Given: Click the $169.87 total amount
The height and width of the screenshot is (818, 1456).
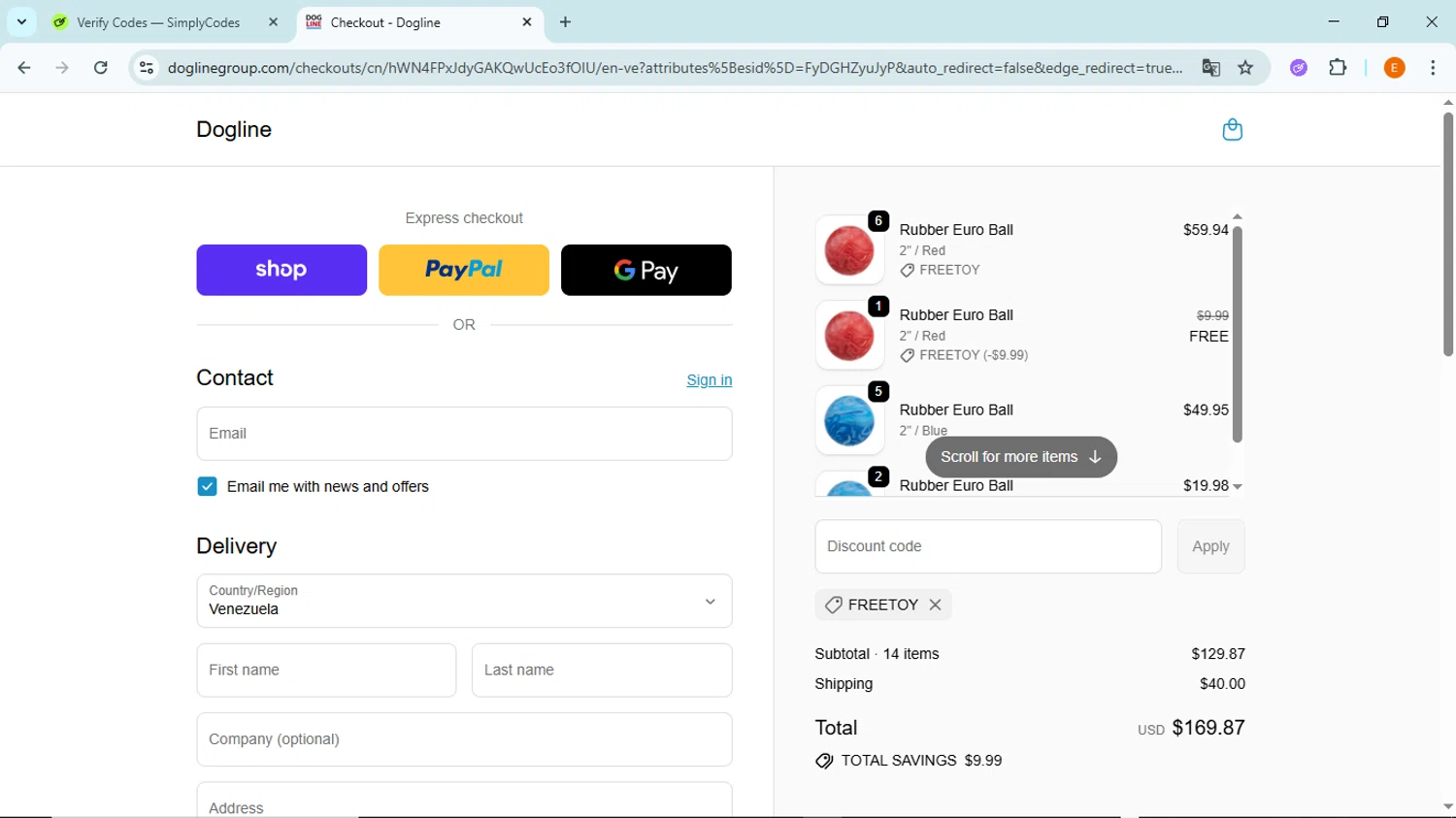Looking at the screenshot, I should click(x=1208, y=728).
